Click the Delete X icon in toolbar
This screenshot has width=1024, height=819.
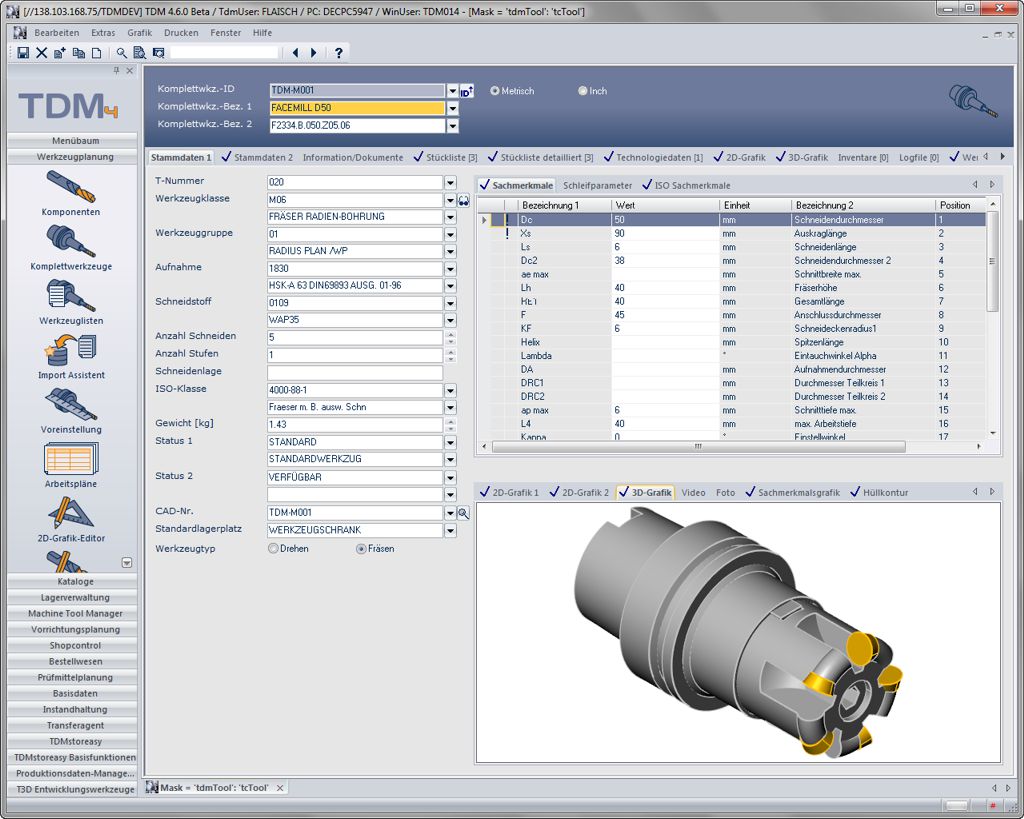(42, 53)
